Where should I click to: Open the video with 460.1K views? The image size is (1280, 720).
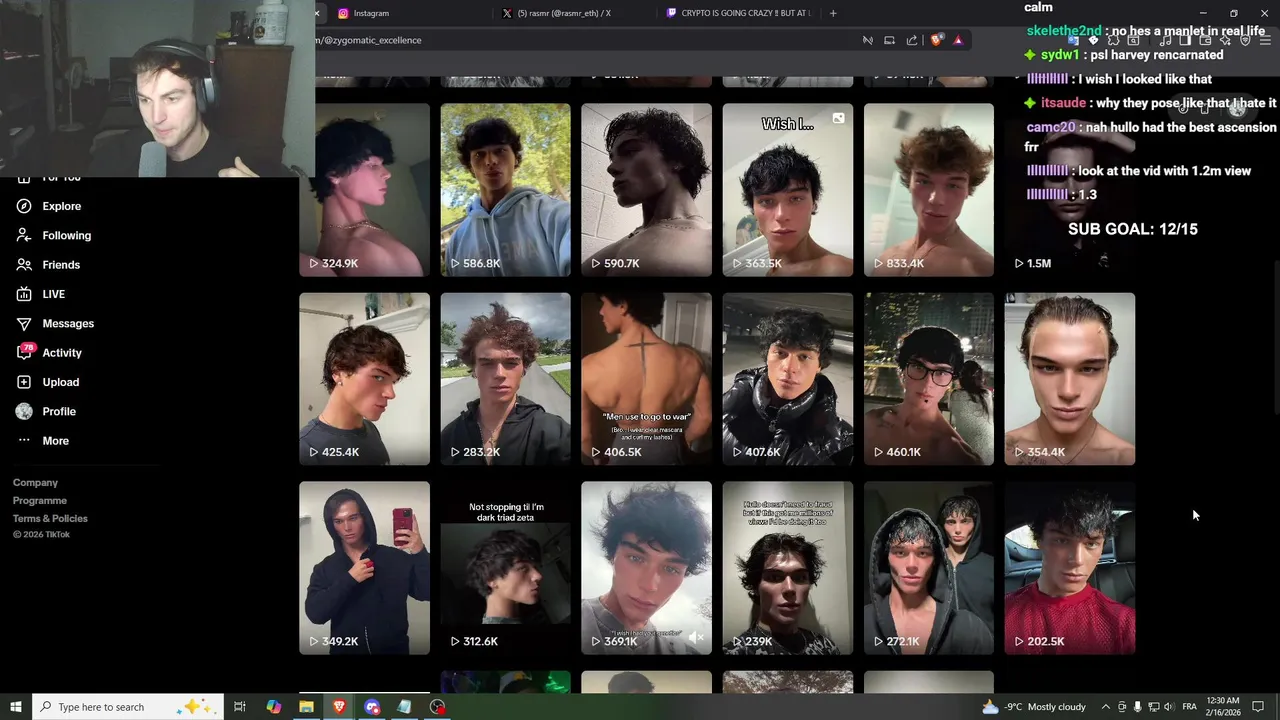pyautogui.click(x=929, y=379)
